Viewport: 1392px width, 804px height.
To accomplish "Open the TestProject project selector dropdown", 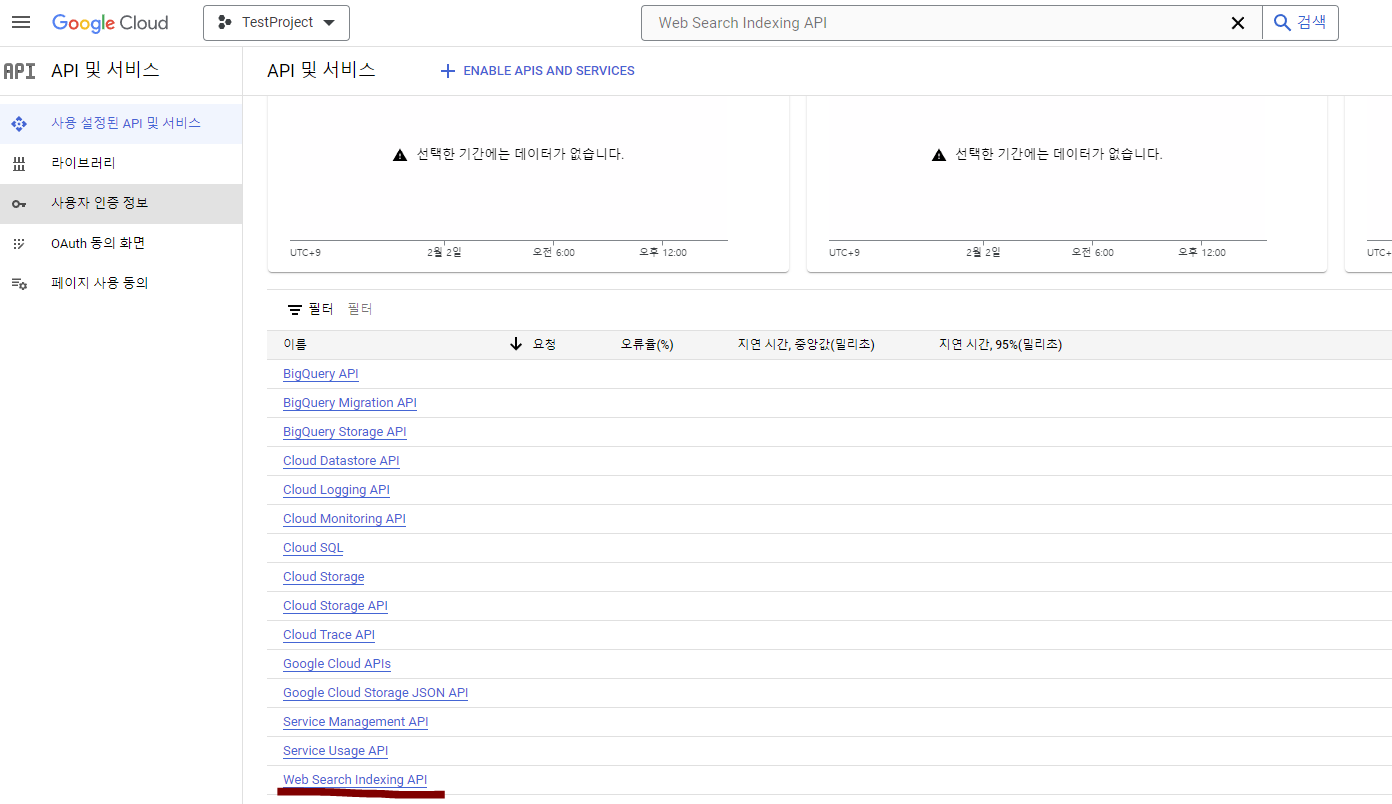I will point(276,22).
